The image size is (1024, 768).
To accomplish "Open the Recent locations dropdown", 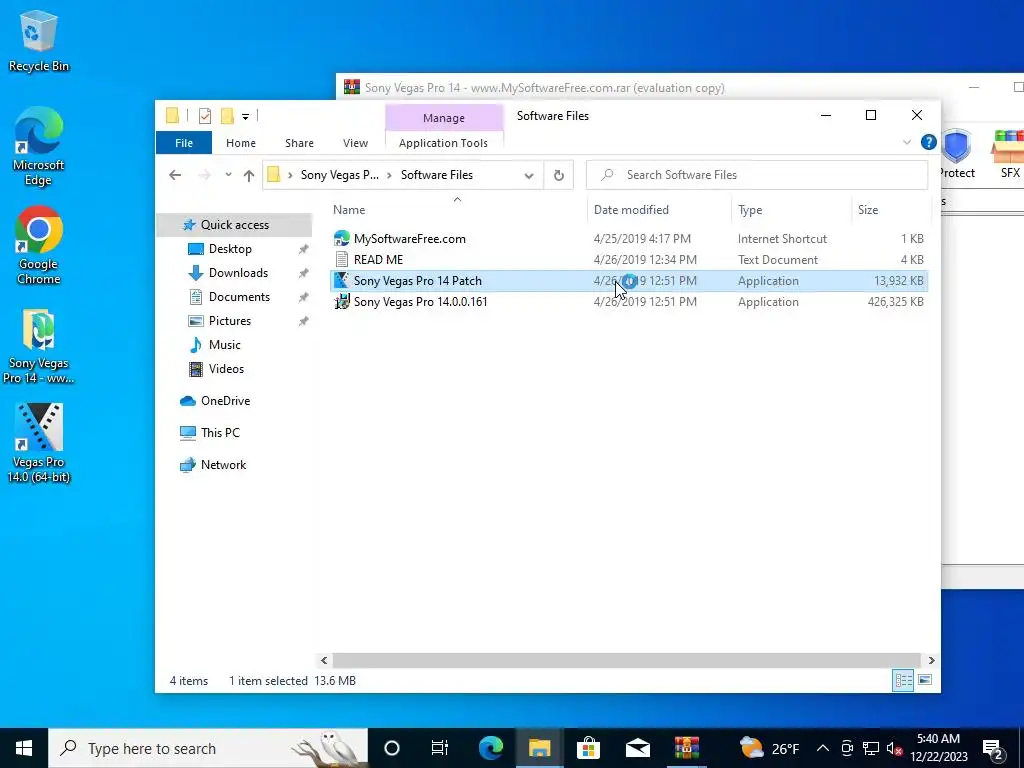I will pyautogui.click(x=228, y=175).
